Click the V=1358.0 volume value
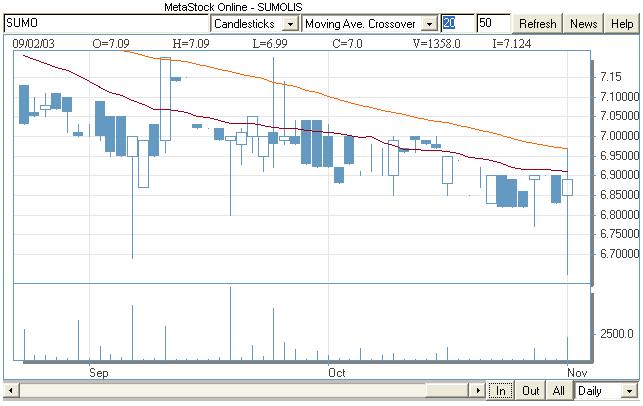The height and width of the screenshot is (406, 643). [x=436, y=43]
